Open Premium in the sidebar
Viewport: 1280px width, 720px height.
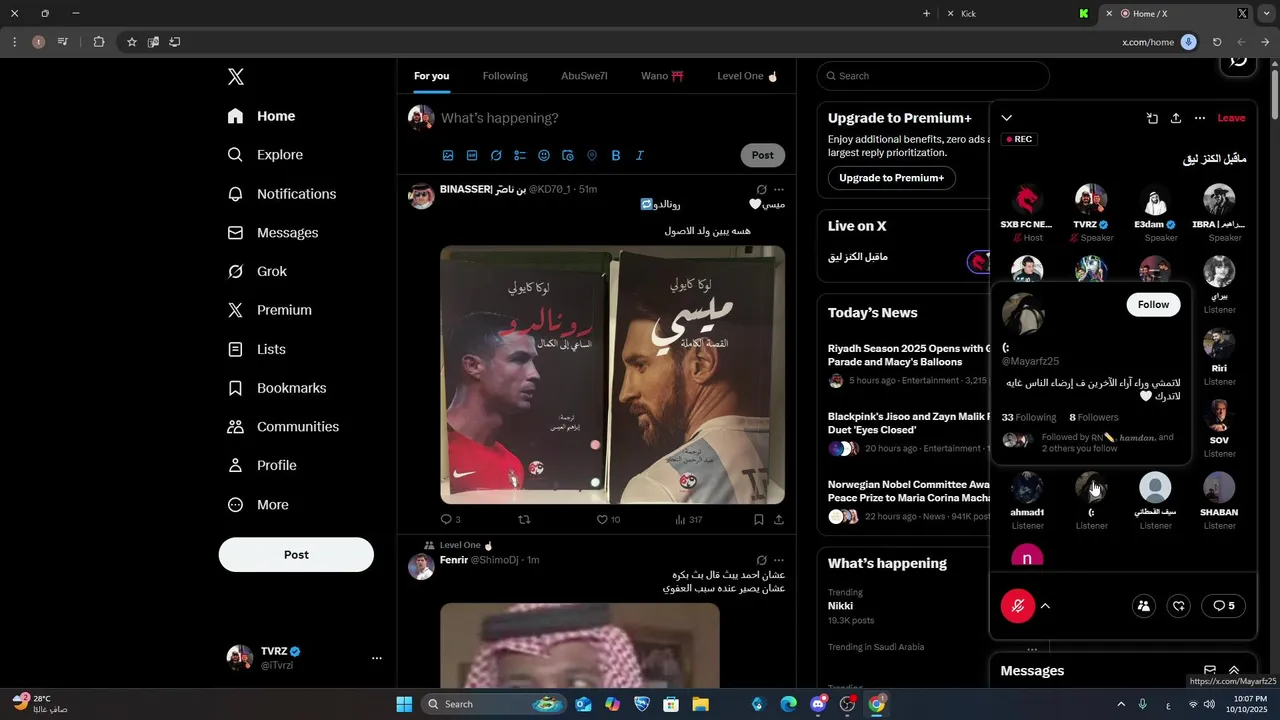(270, 310)
